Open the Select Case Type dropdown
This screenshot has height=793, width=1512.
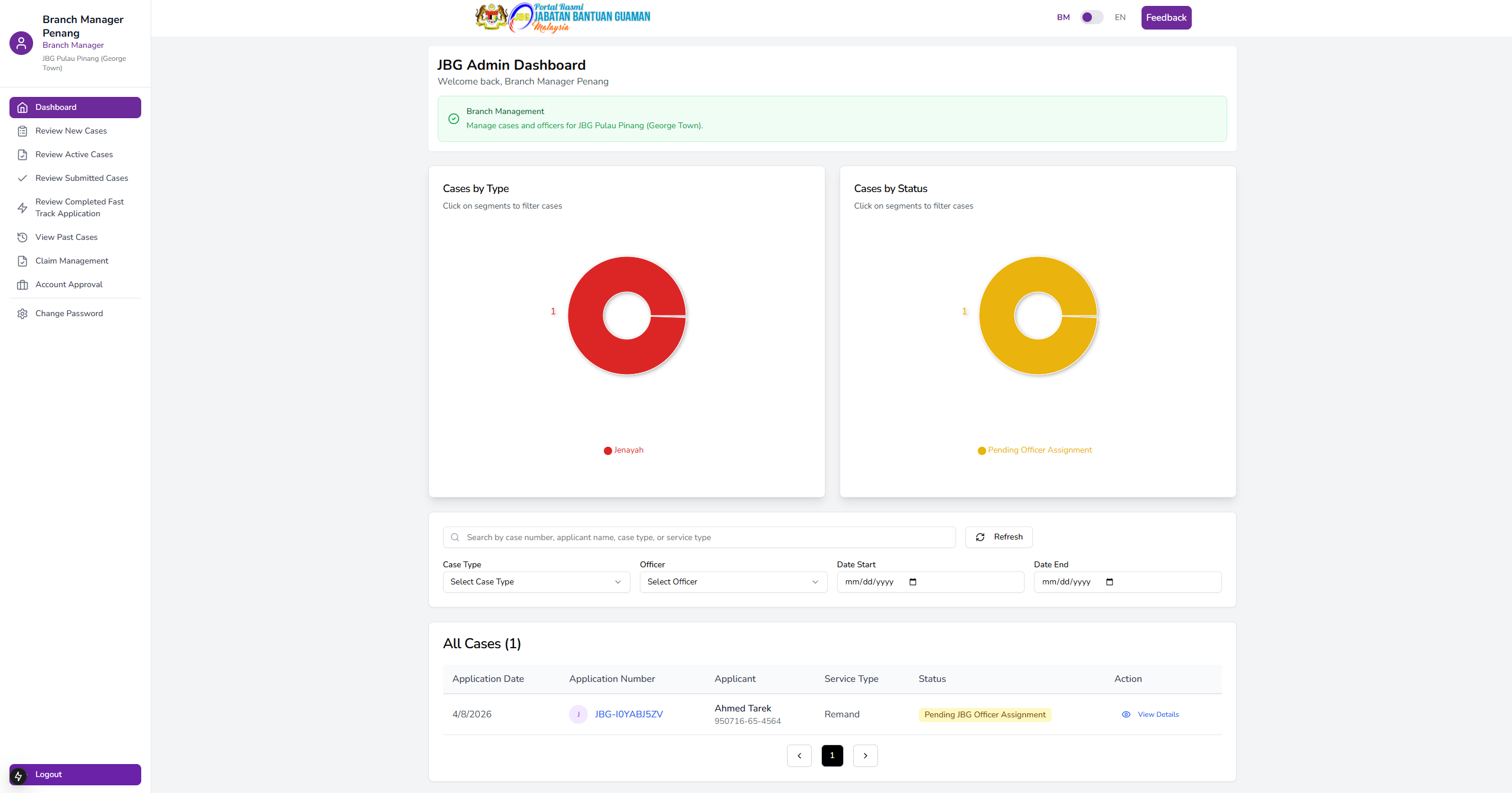pos(536,582)
